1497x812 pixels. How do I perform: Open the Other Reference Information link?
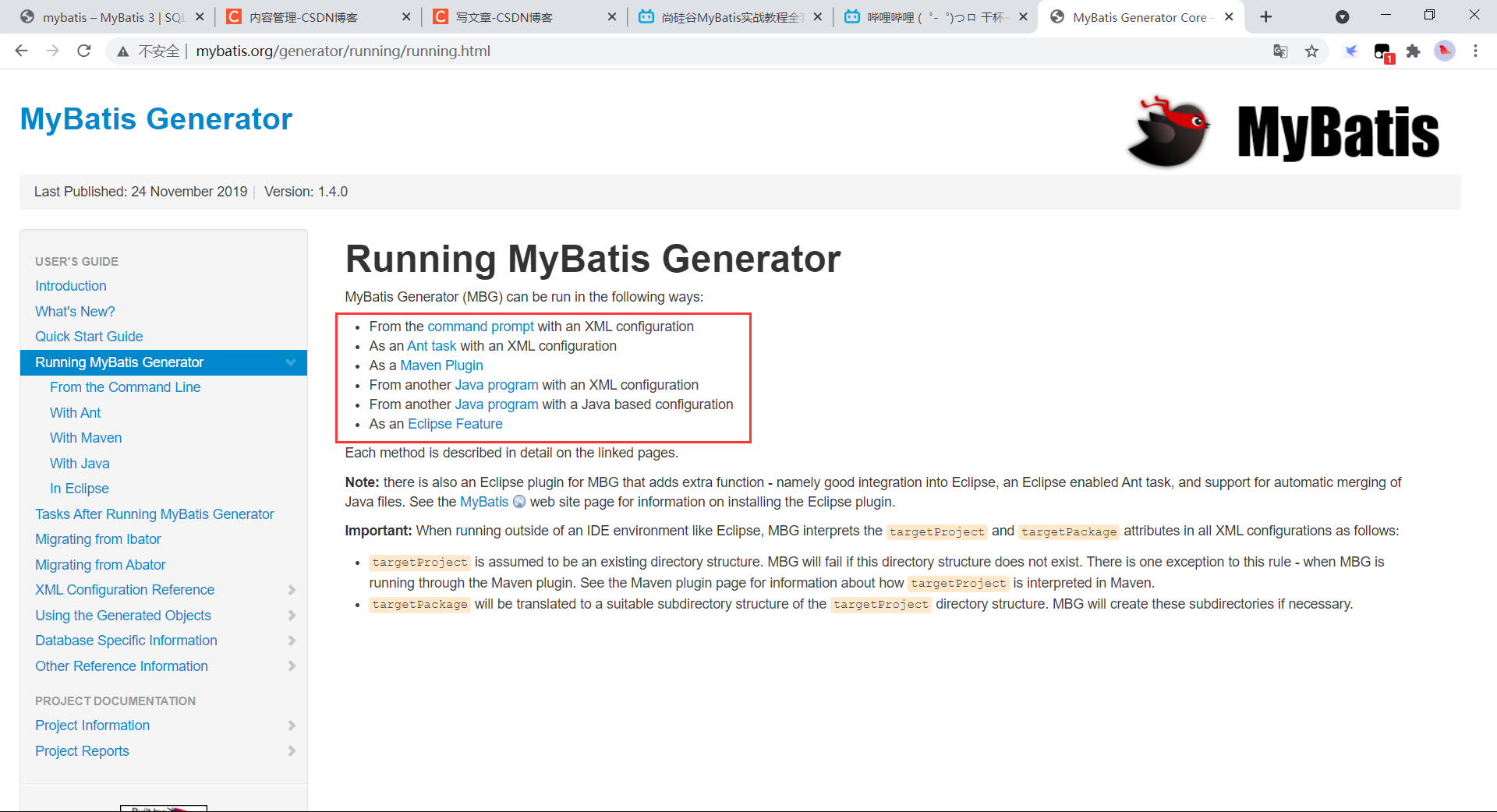tap(122, 666)
